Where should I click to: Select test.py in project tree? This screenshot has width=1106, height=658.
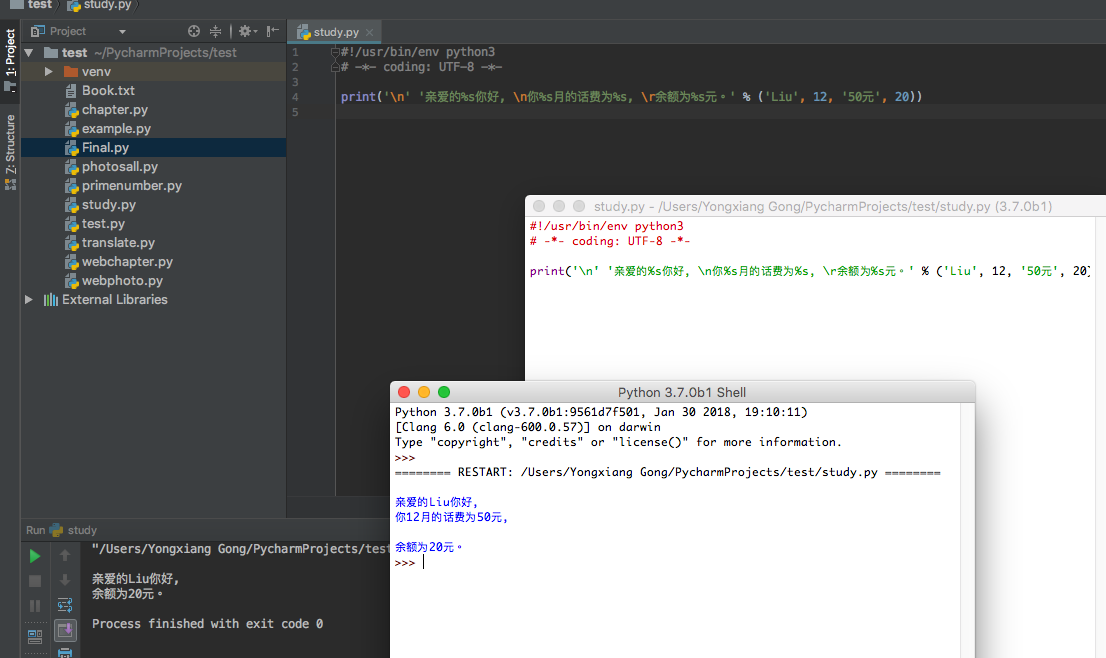103,224
